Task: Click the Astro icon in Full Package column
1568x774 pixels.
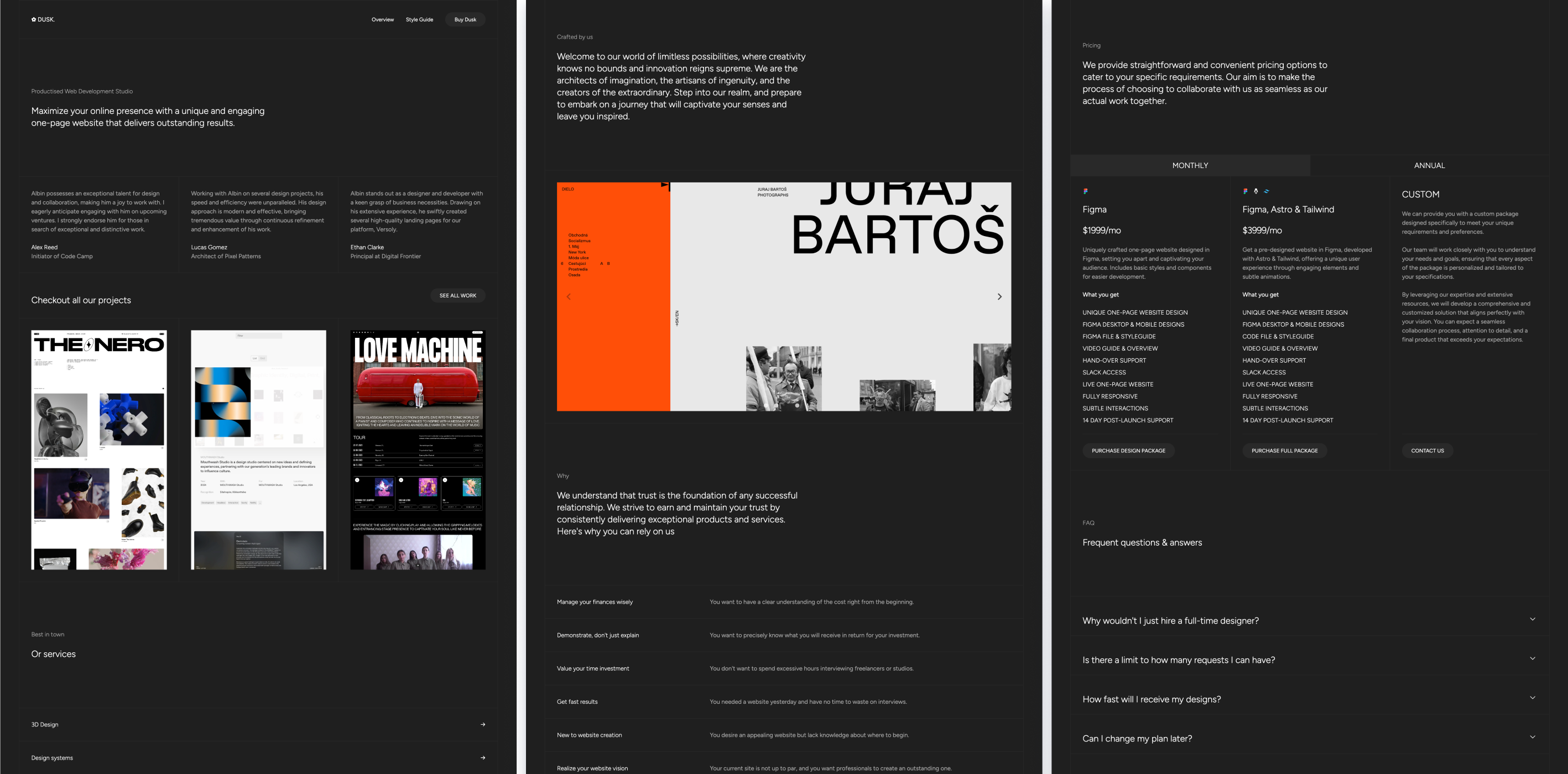Action: [1256, 191]
